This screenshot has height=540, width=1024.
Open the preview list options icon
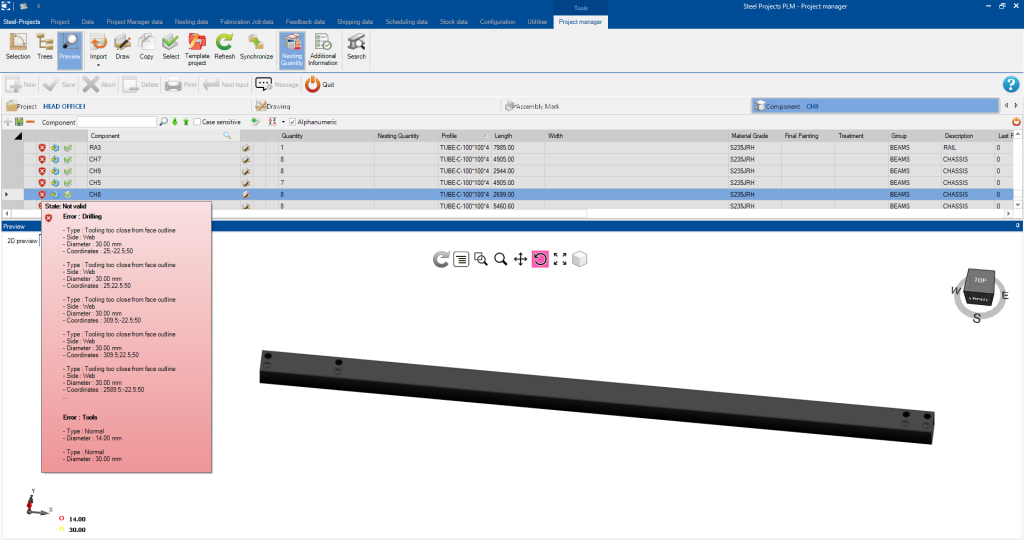click(x=461, y=259)
